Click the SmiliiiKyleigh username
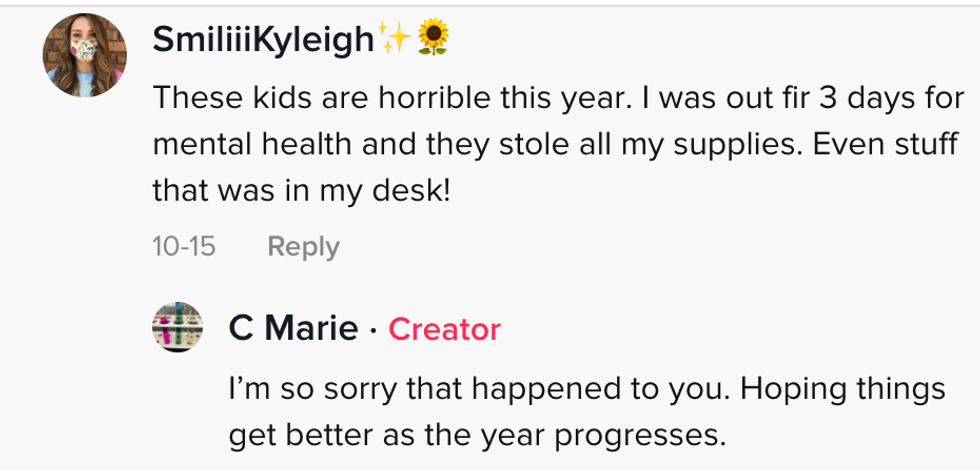 [x=265, y=39]
